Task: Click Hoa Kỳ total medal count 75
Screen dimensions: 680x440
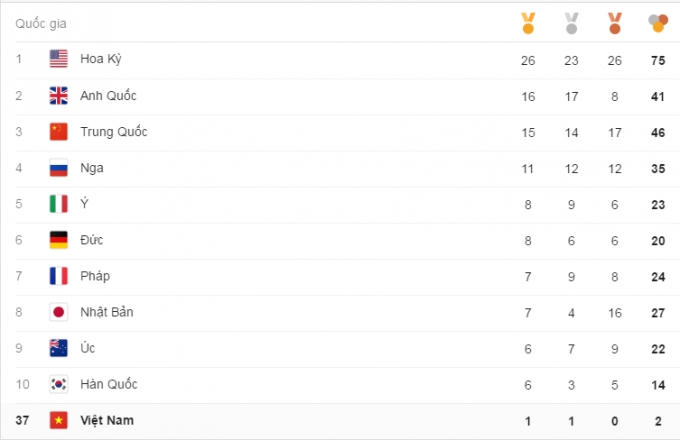Action: pyautogui.click(x=657, y=60)
